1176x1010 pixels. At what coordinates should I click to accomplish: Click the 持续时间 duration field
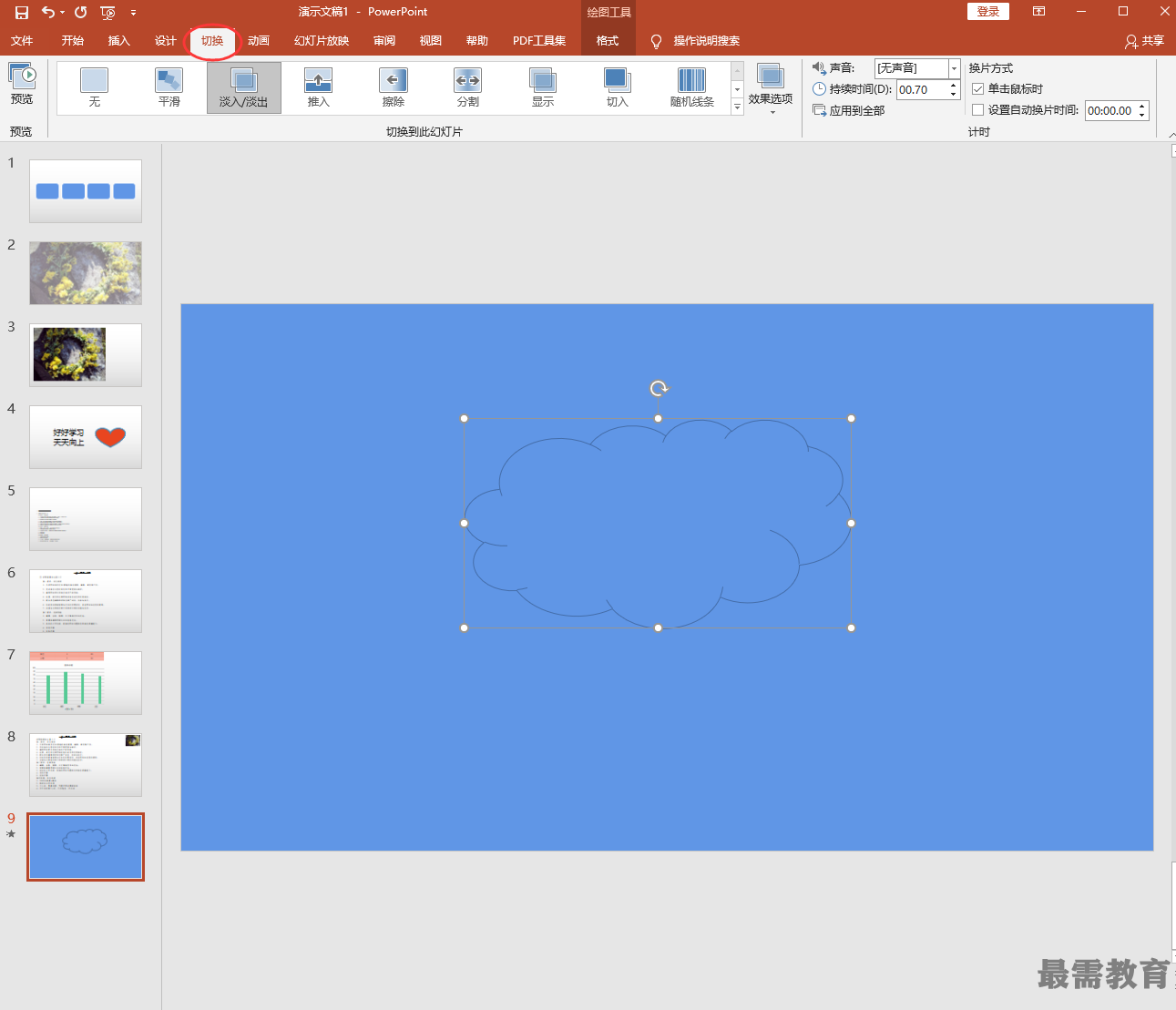(x=922, y=89)
